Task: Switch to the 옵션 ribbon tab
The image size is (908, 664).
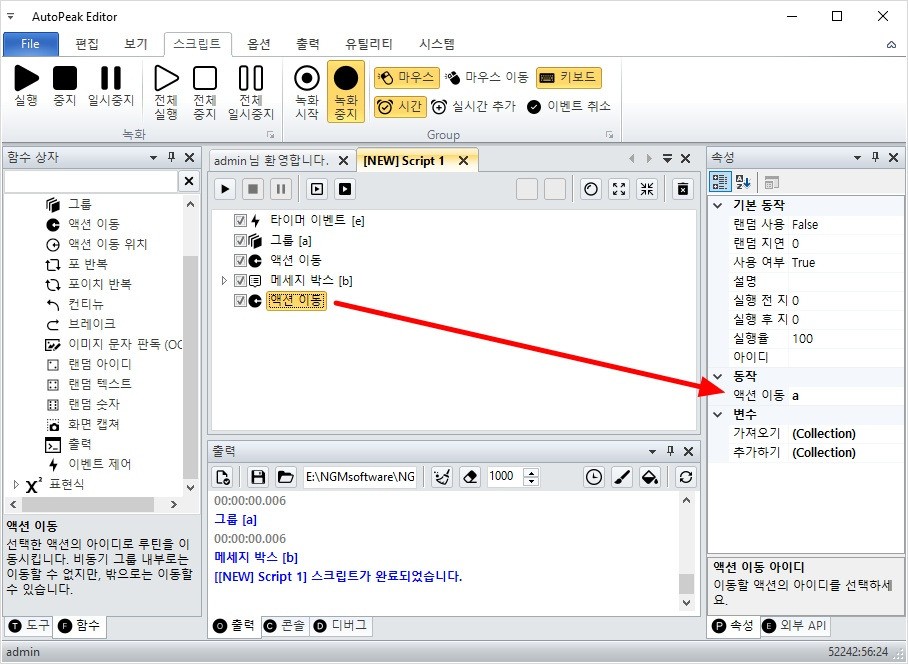Action: 259,44
